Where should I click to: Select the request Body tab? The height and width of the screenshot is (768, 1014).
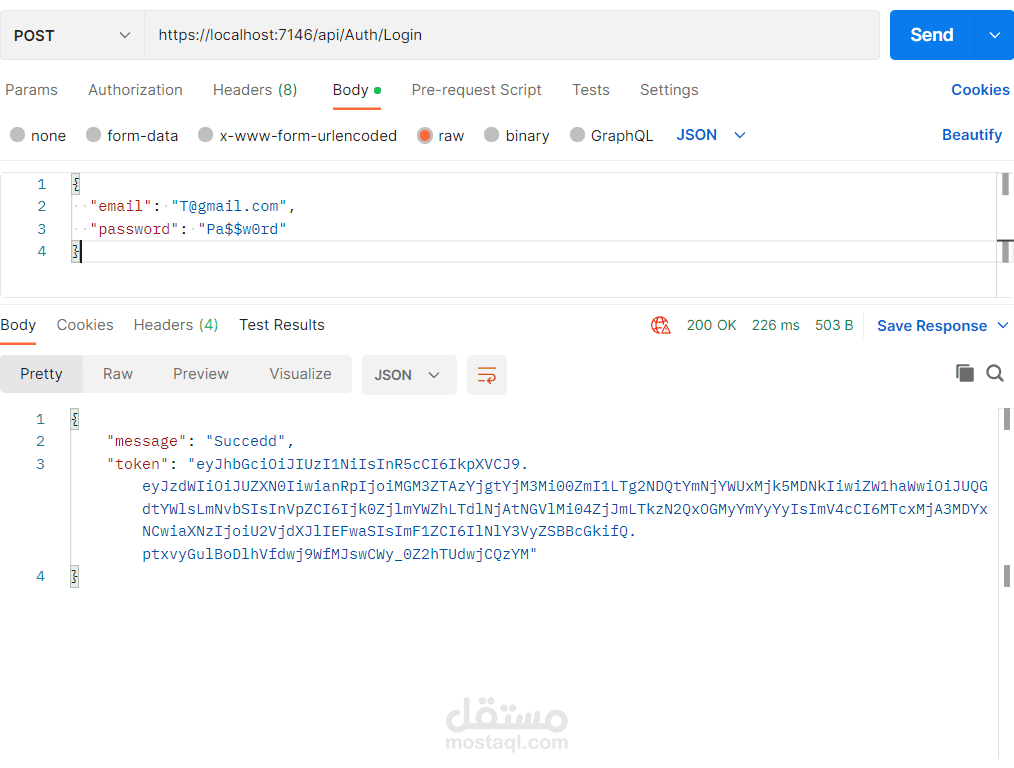356,90
